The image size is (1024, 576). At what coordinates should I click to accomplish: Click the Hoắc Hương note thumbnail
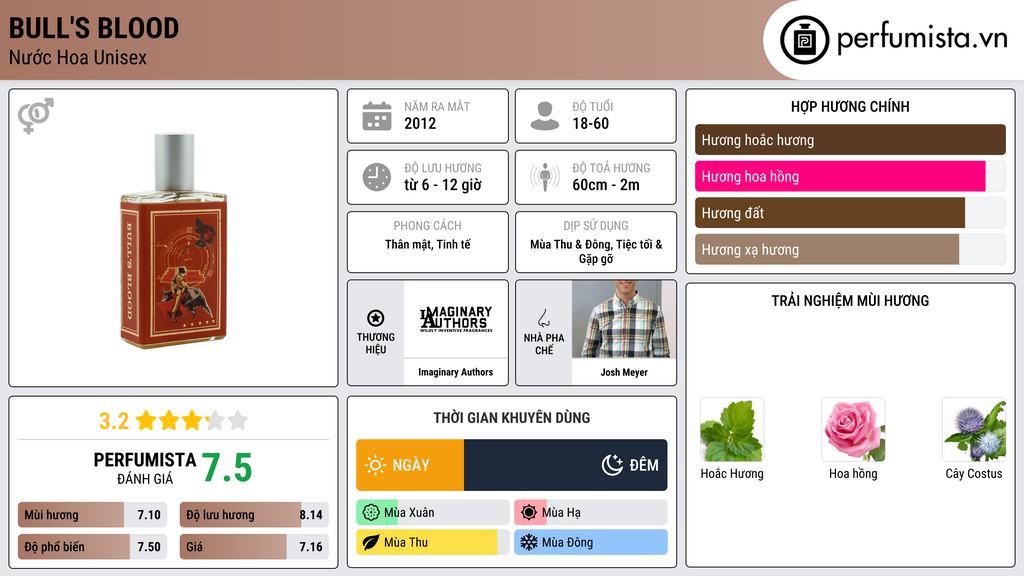tap(732, 430)
